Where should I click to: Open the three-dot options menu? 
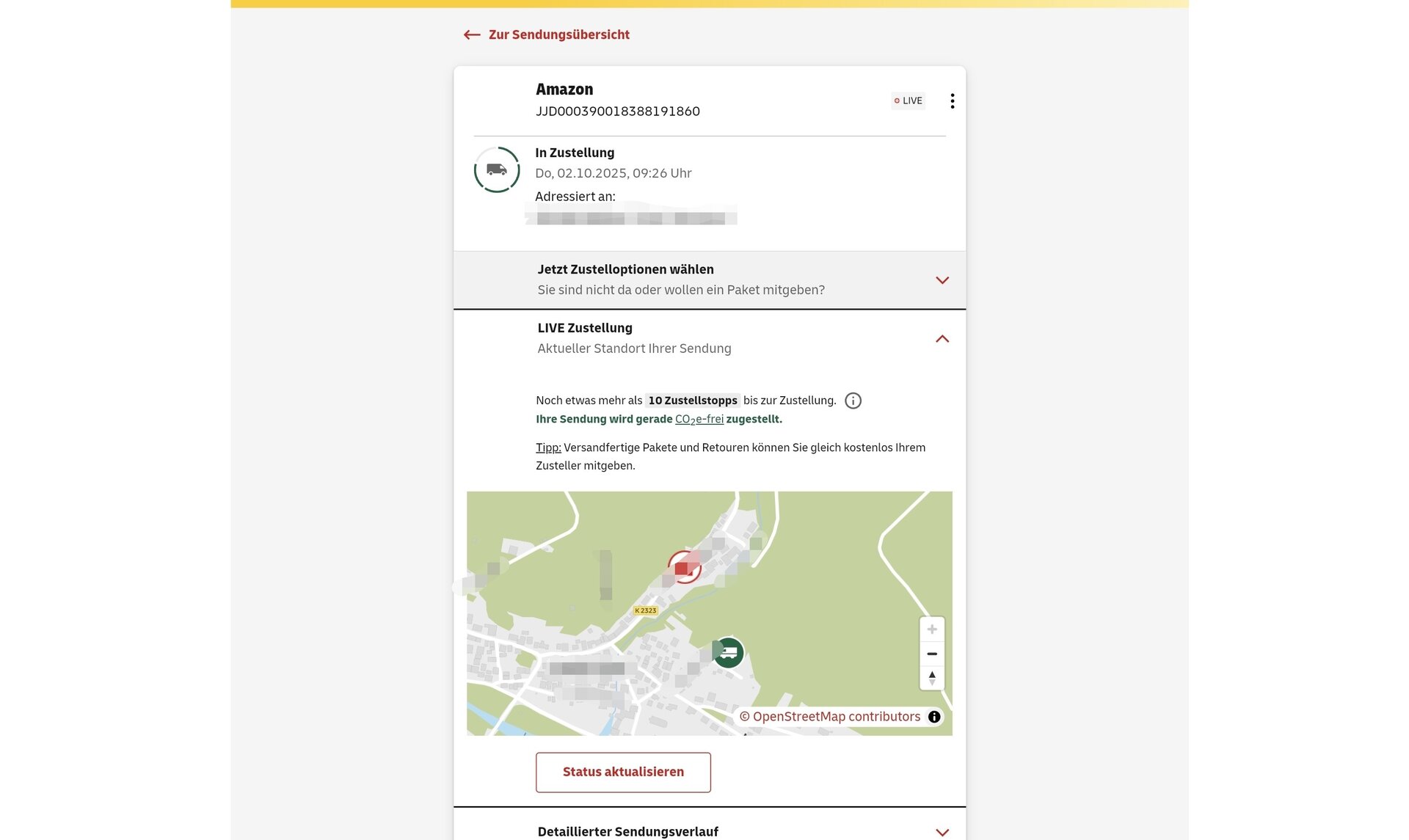click(x=952, y=101)
